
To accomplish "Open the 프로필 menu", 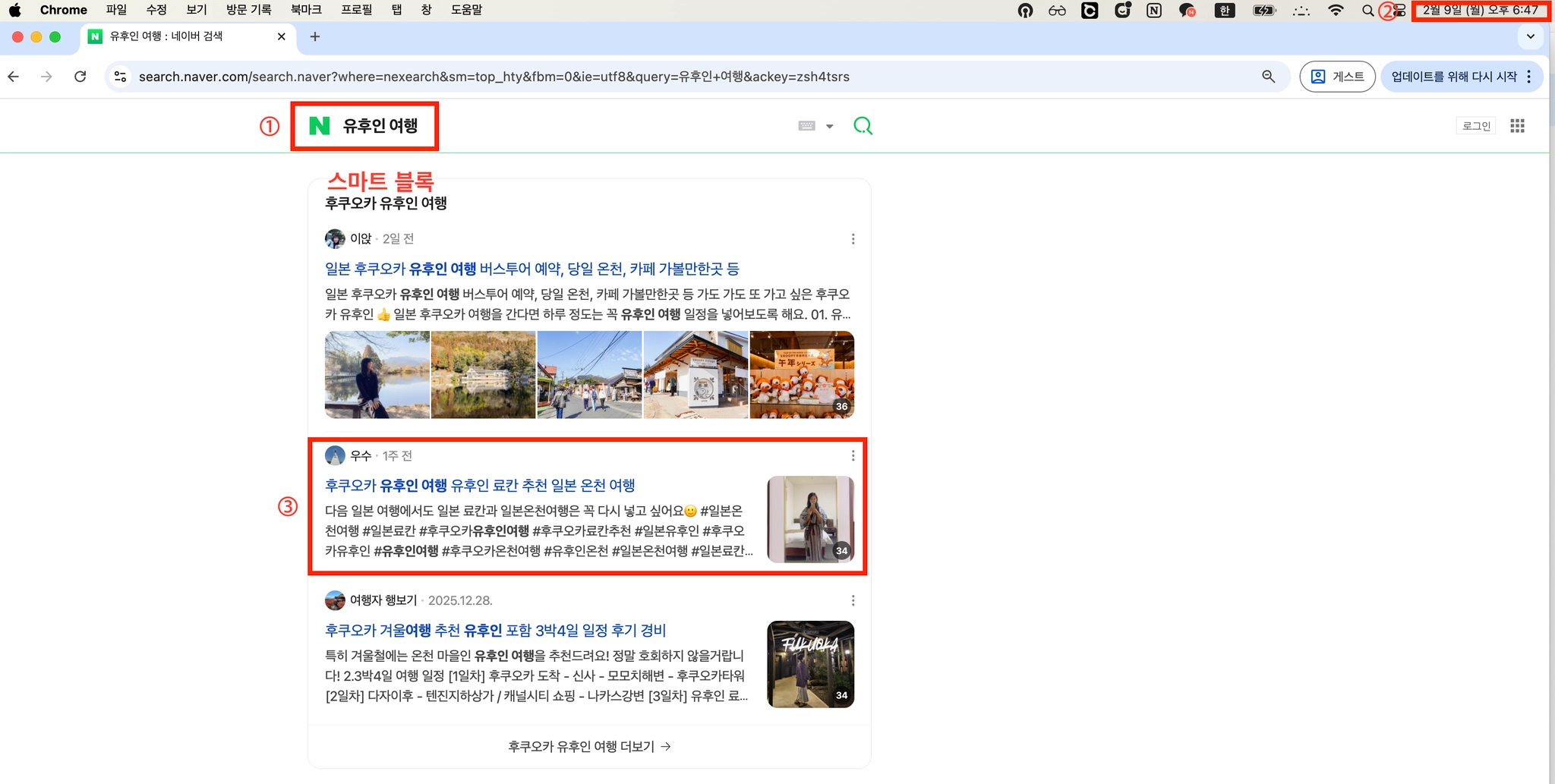I will [x=357, y=11].
